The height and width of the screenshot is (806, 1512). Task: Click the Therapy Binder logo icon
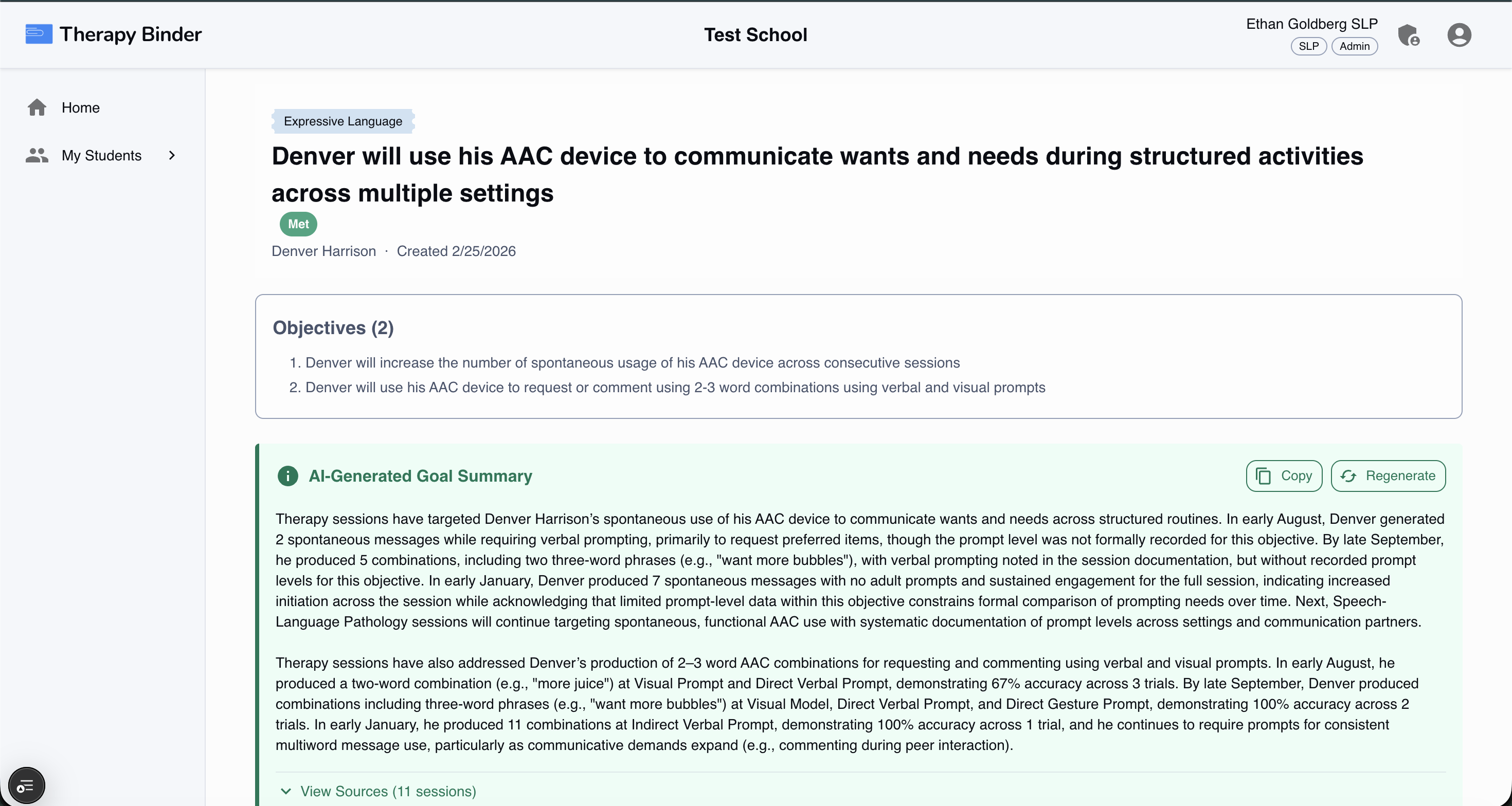(x=39, y=34)
